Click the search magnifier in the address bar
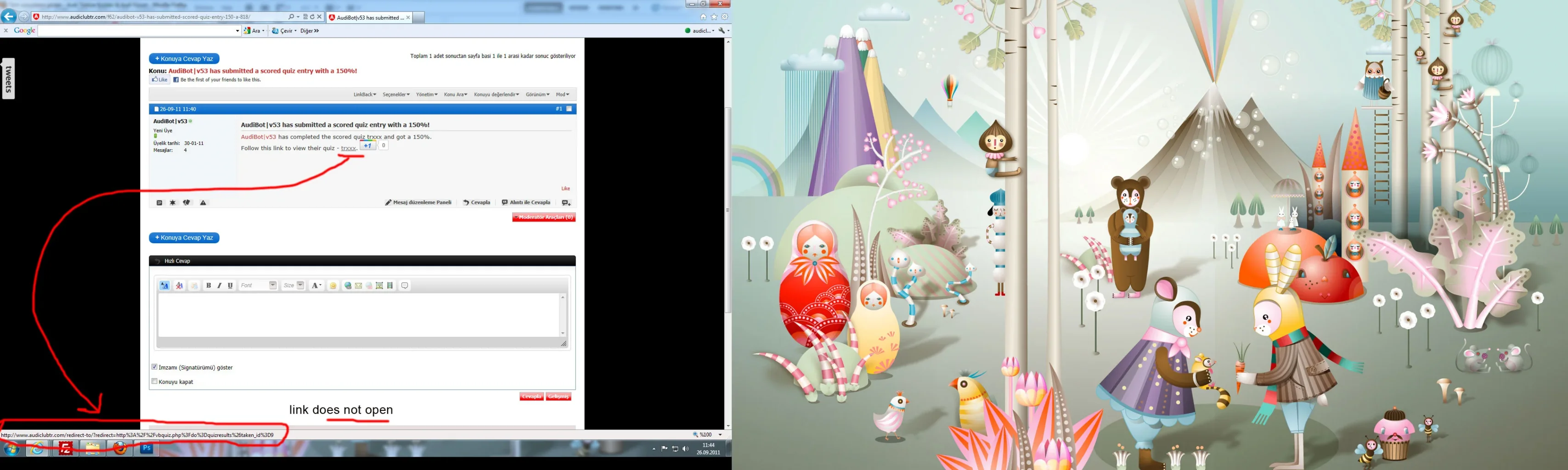Screen dimensions: 1568x470 (x=292, y=17)
